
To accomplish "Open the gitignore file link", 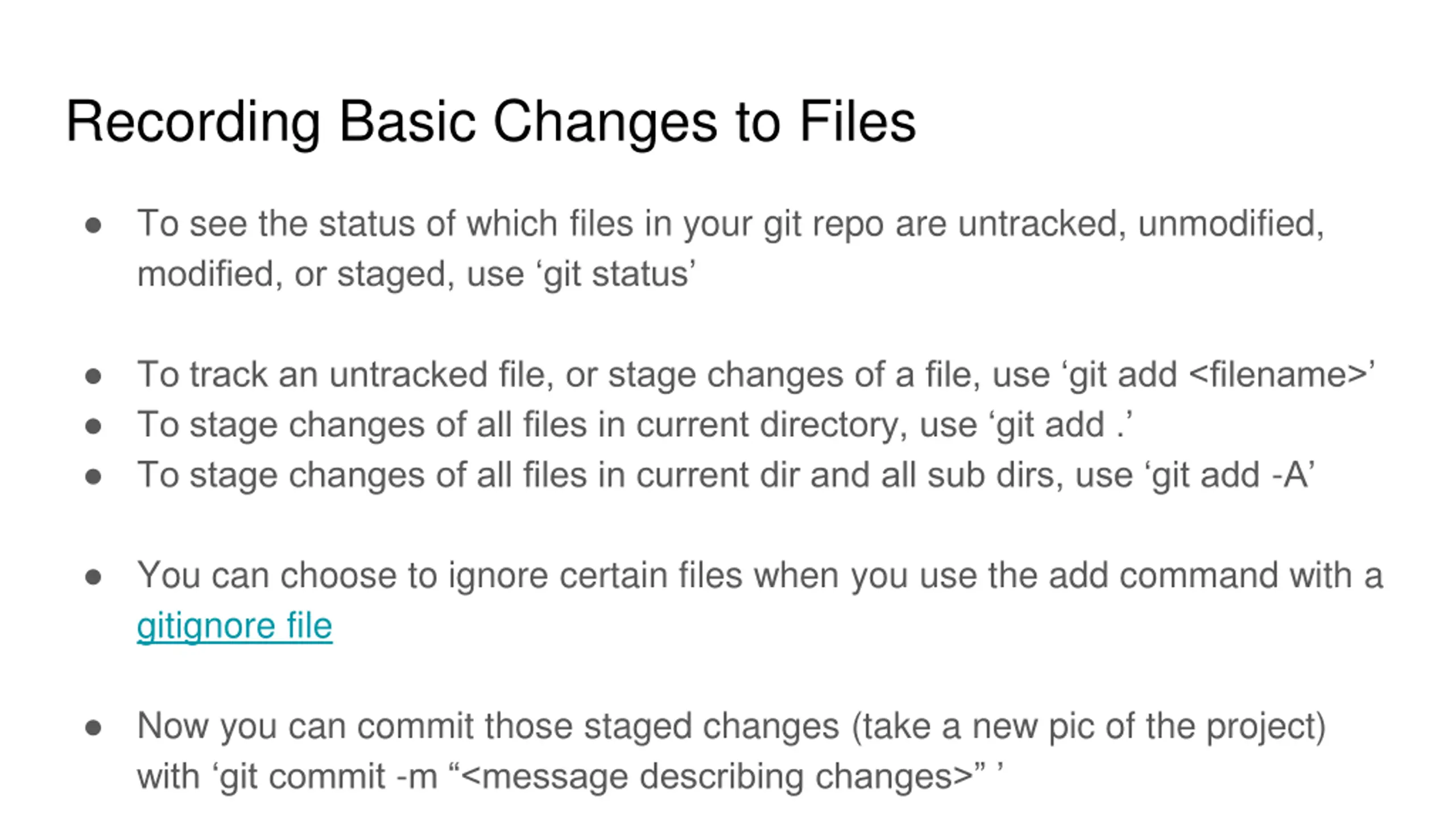I will coord(234,626).
